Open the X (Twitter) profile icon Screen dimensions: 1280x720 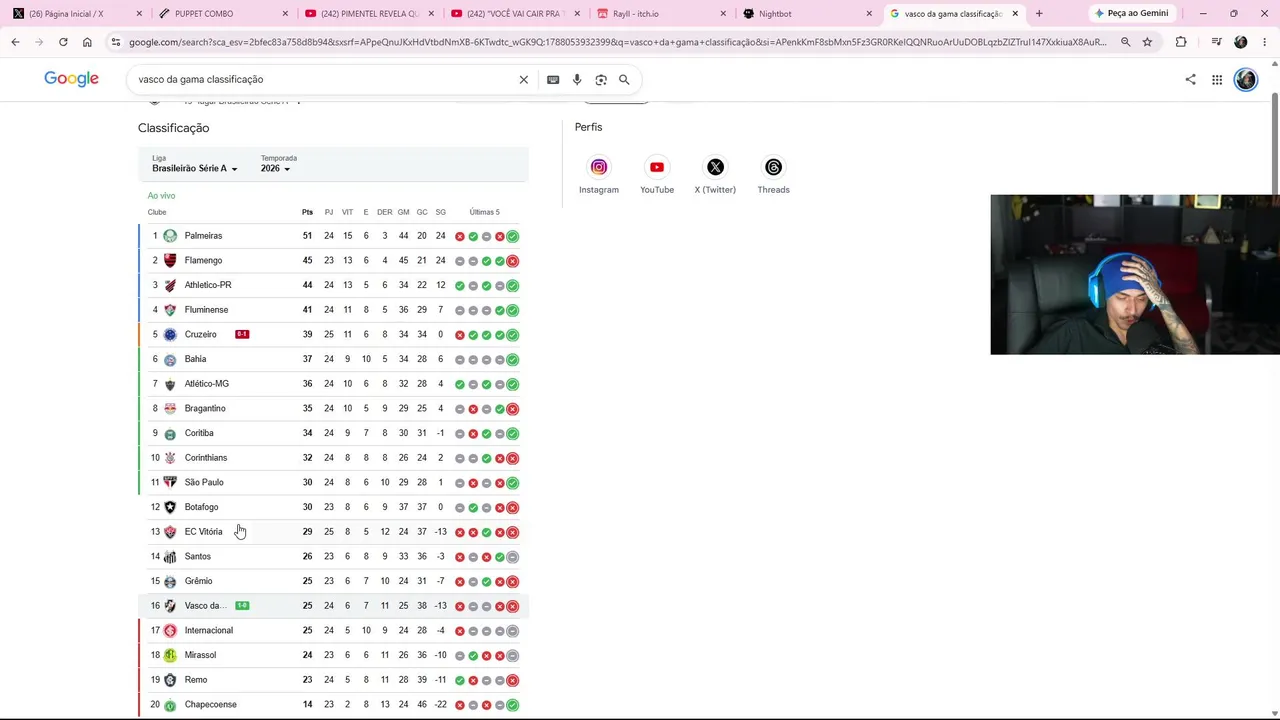715,167
